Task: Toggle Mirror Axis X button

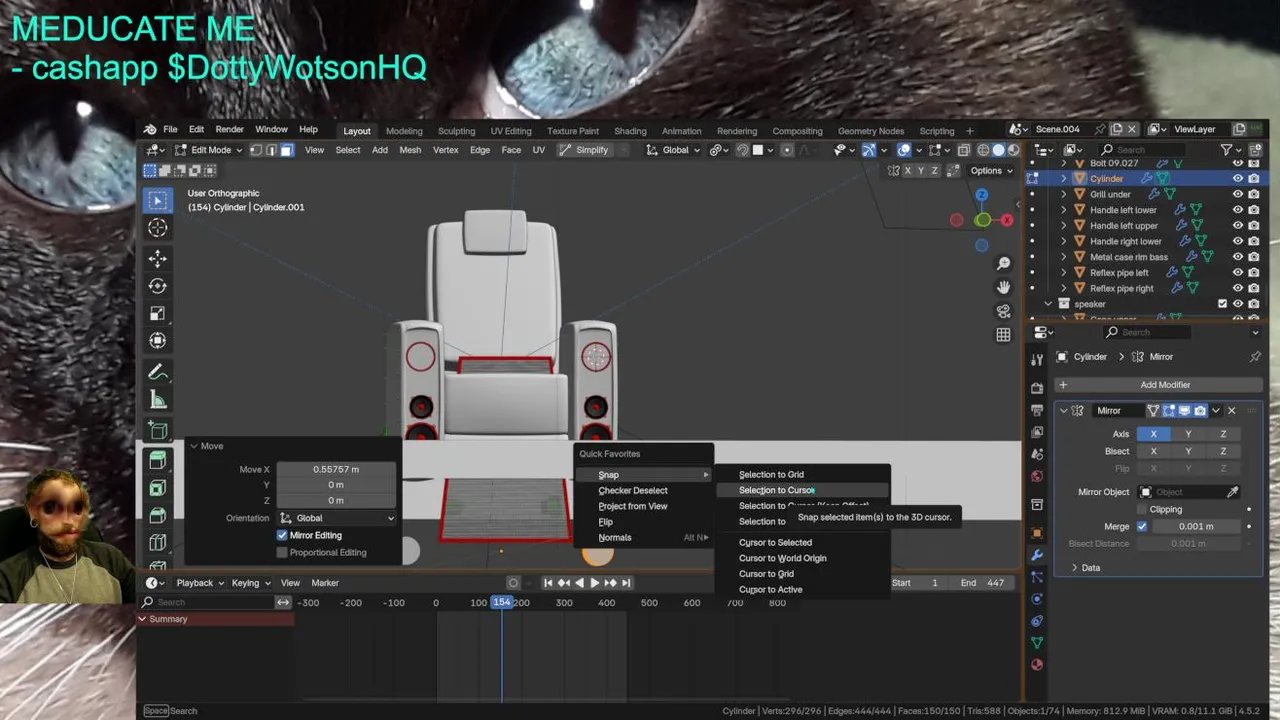Action: pos(1153,434)
